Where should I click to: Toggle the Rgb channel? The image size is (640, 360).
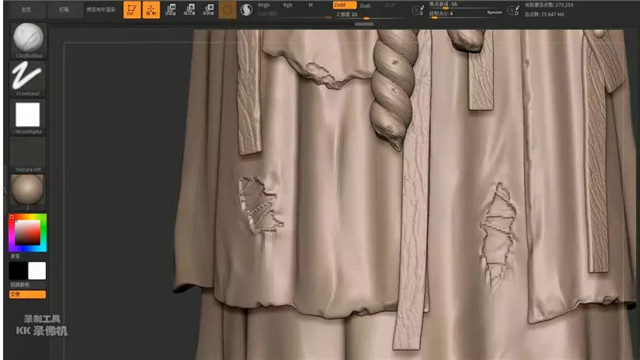288,5
